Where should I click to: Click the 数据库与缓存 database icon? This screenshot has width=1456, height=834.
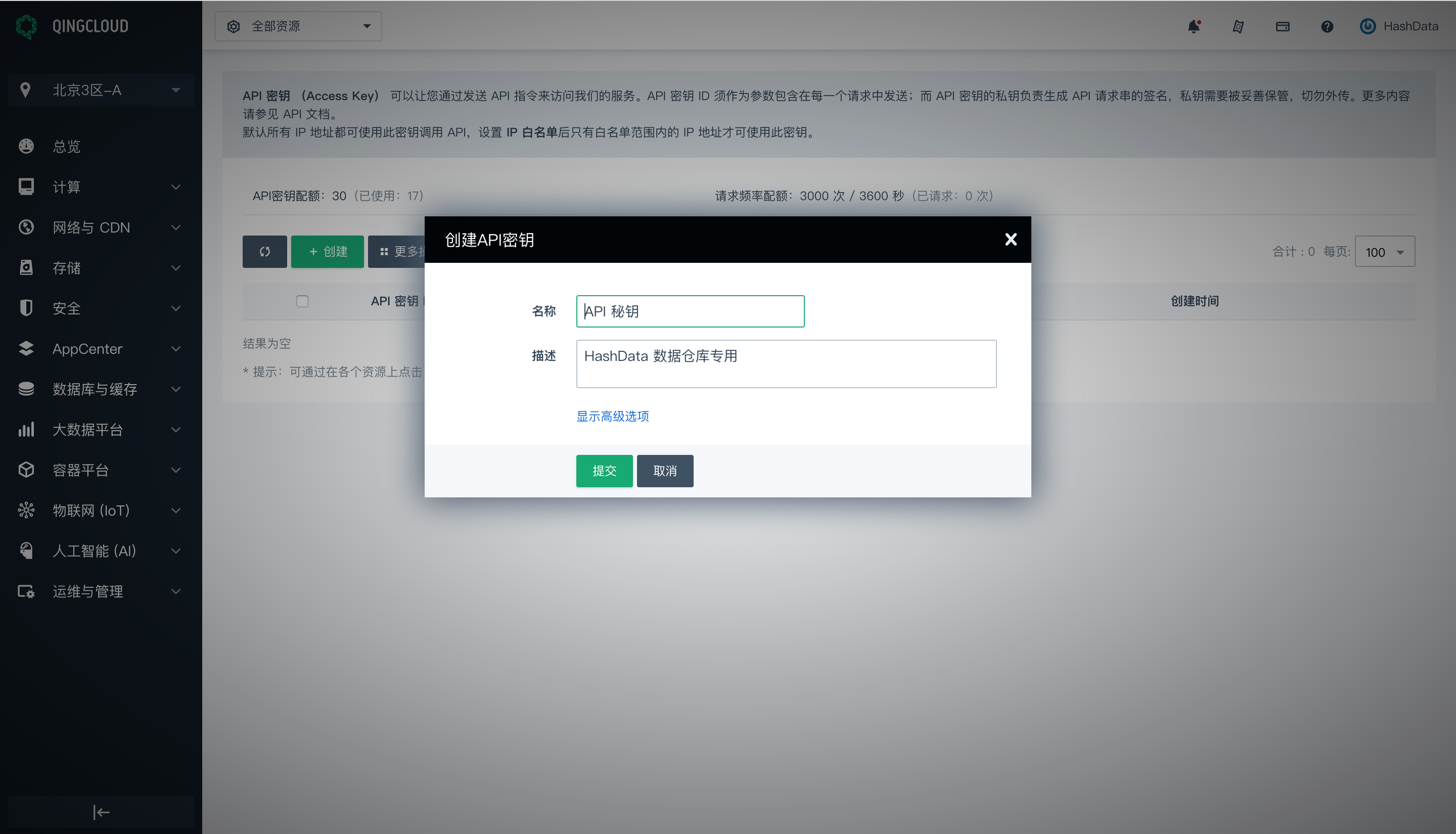(26, 389)
